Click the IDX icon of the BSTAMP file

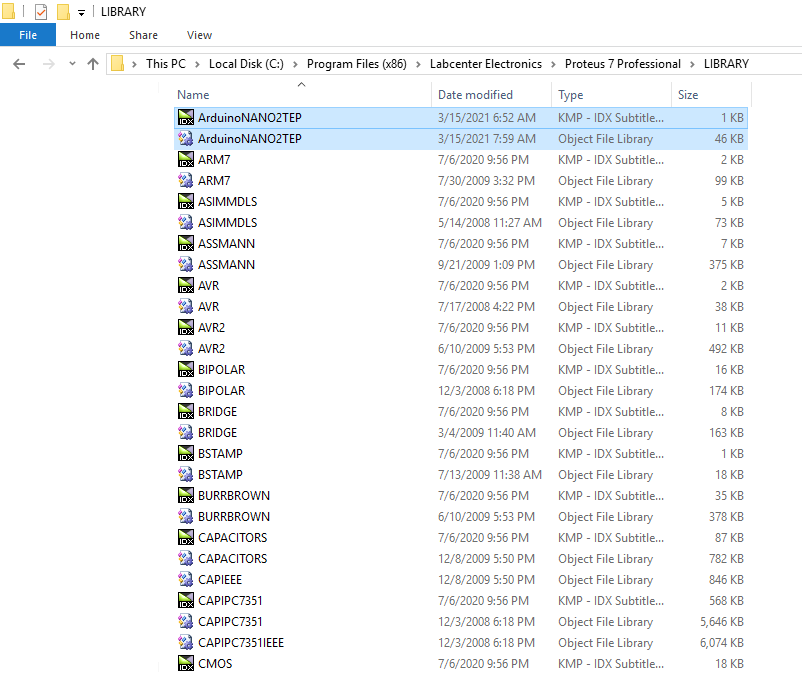(186, 453)
